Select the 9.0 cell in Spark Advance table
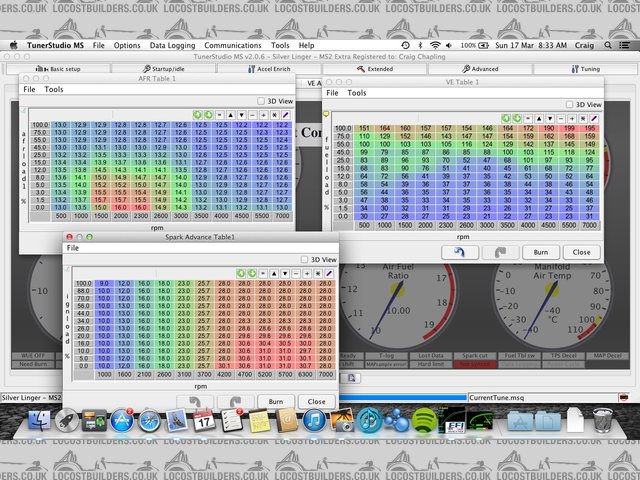The height and width of the screenshot is (480, 640). 104,283
